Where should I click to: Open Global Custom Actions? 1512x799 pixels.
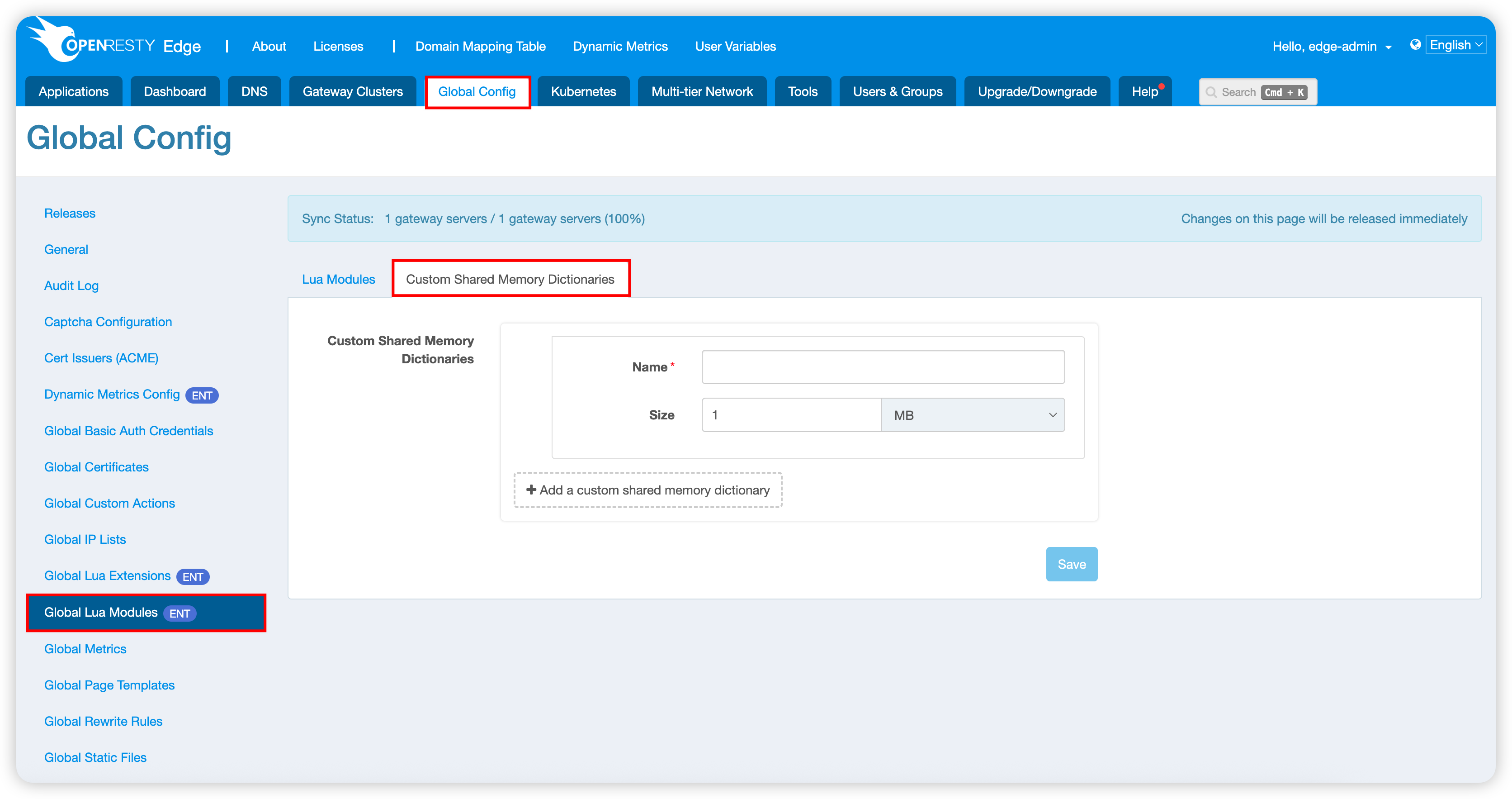pos(109,503)
